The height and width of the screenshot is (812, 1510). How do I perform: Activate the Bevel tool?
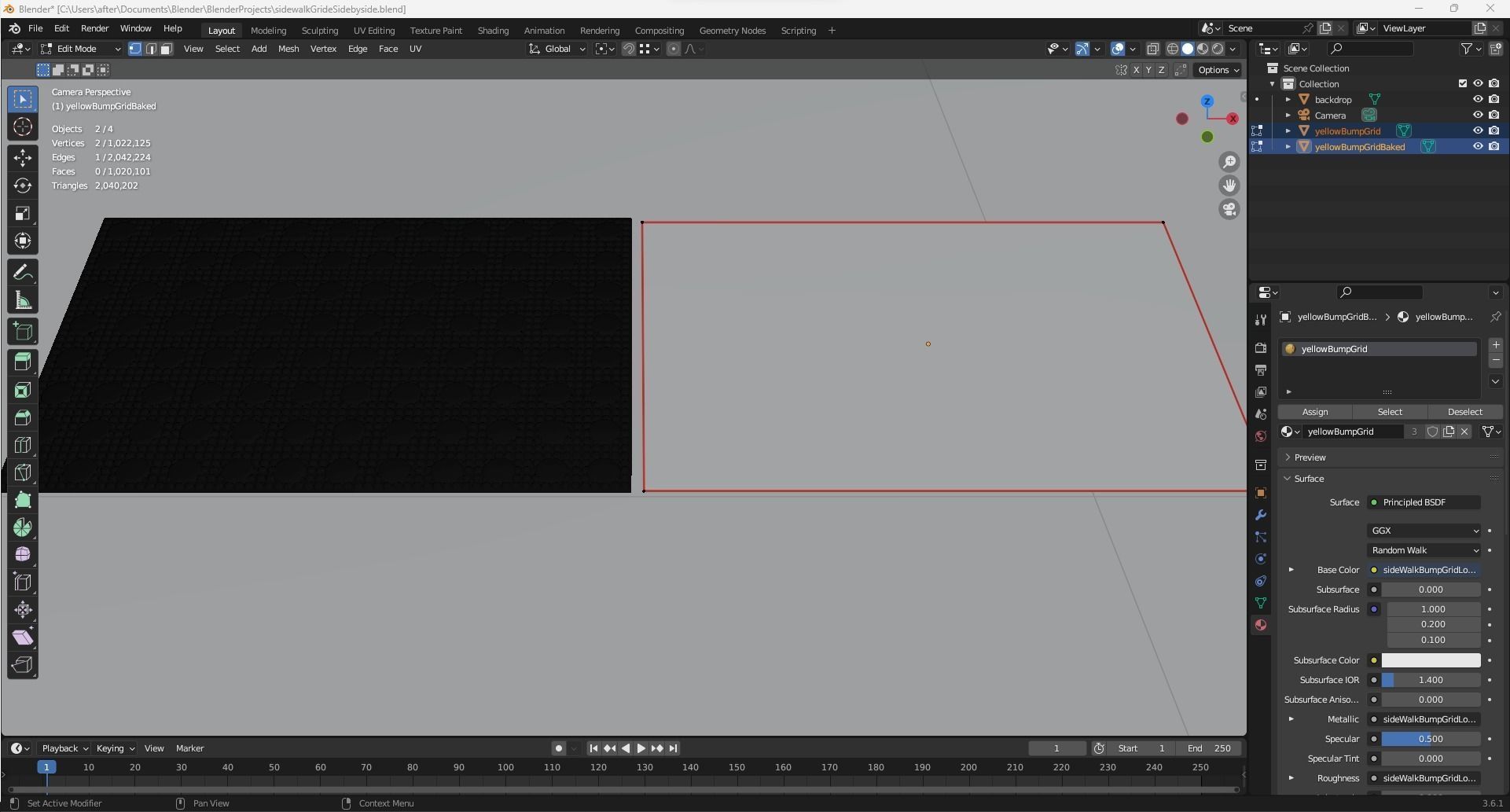click(x=23, y=417)
